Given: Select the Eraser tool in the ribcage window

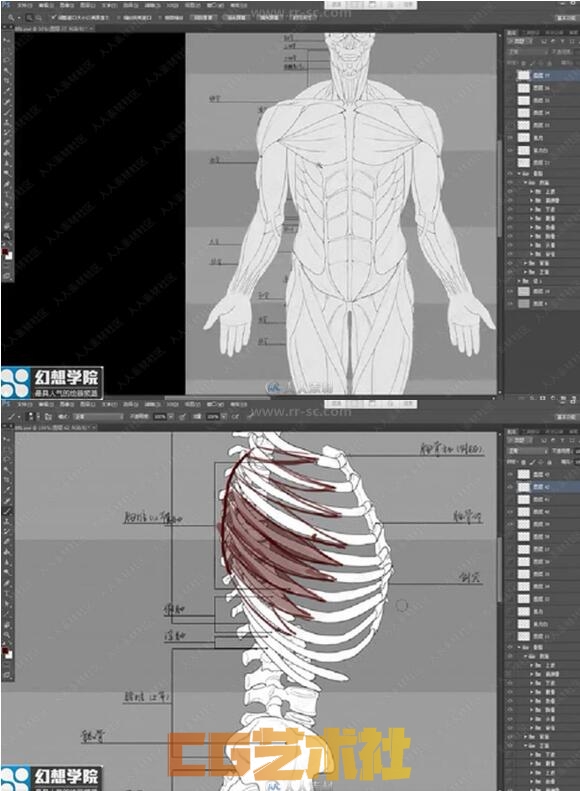Looking at the screenshot, I should [7, 541].
